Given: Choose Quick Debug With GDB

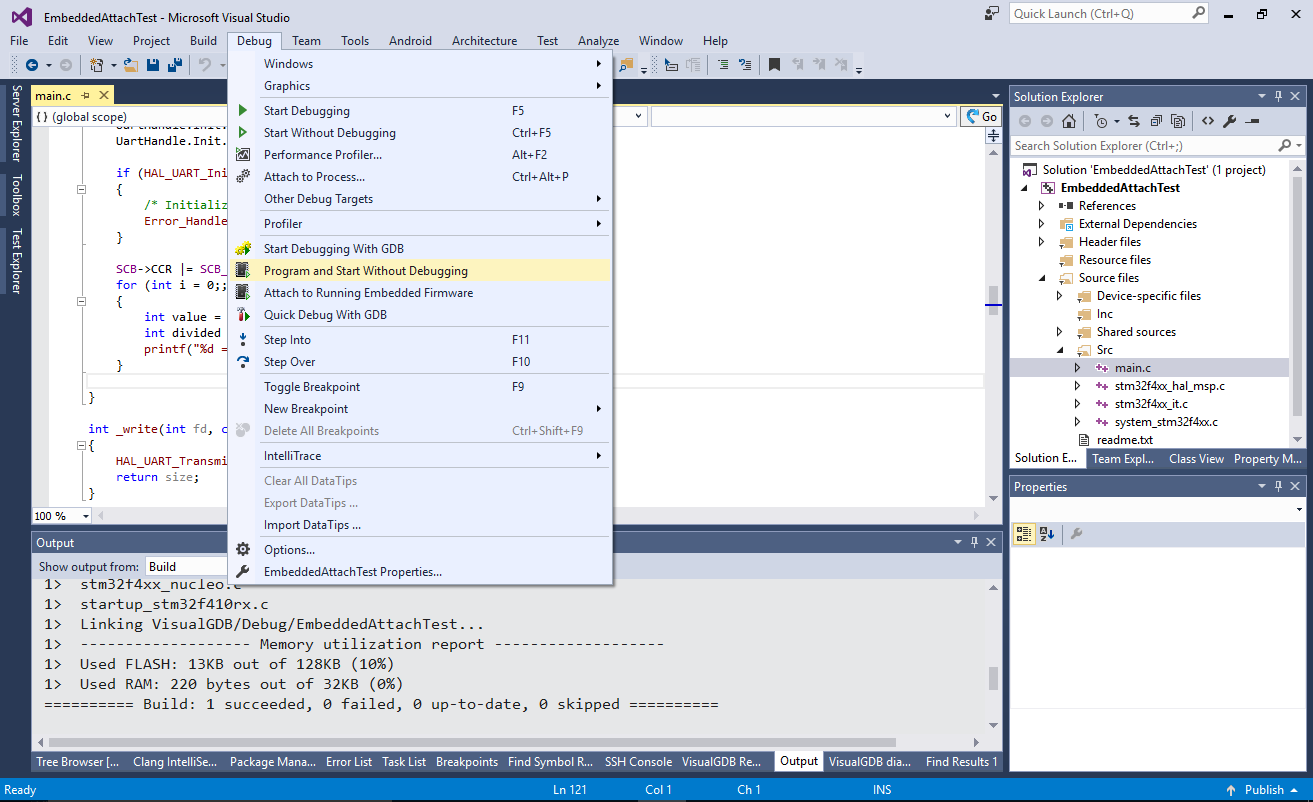Looking at the screenshot, I should 421,315.
